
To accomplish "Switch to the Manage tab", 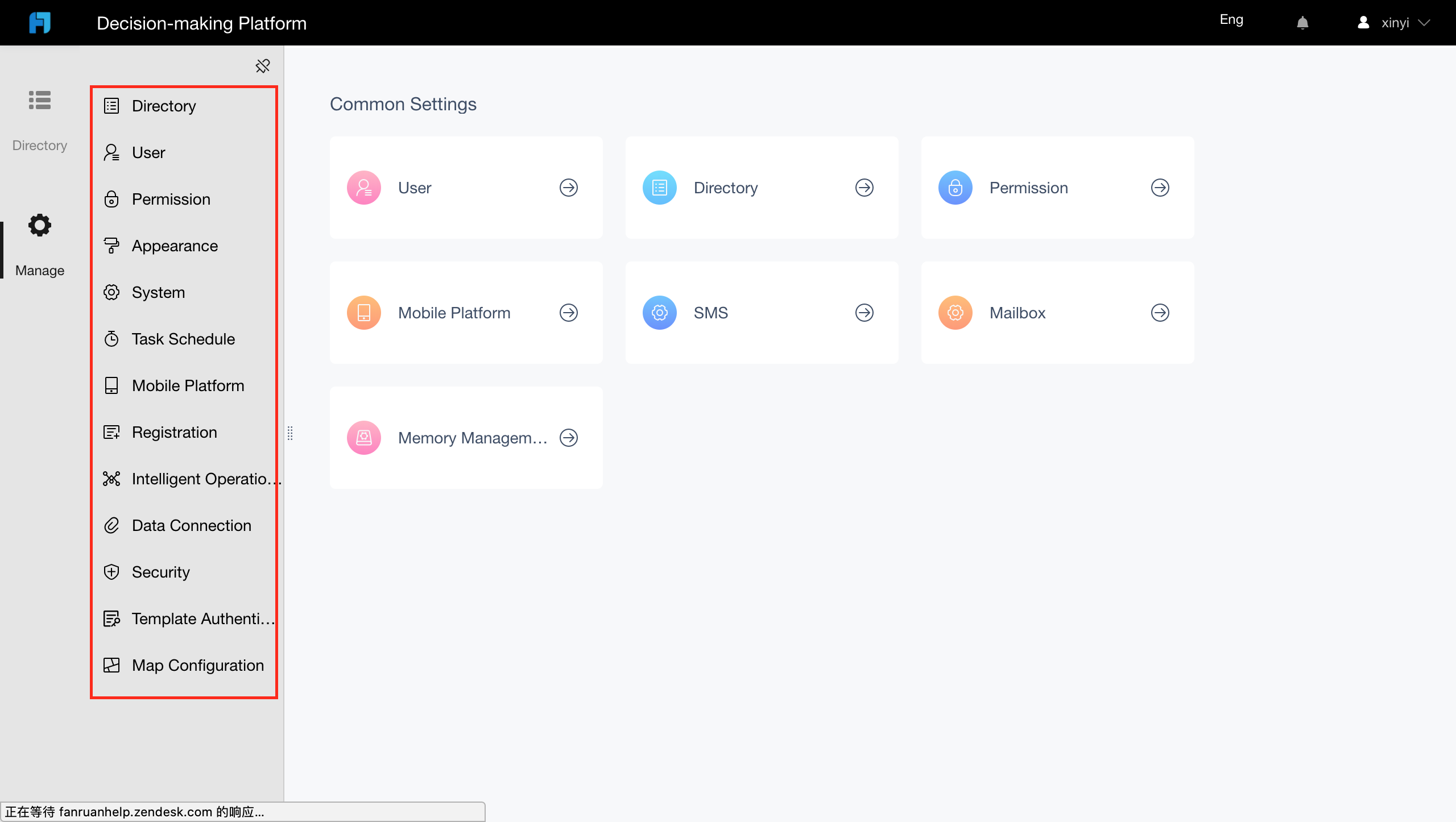I will point(40,246).
